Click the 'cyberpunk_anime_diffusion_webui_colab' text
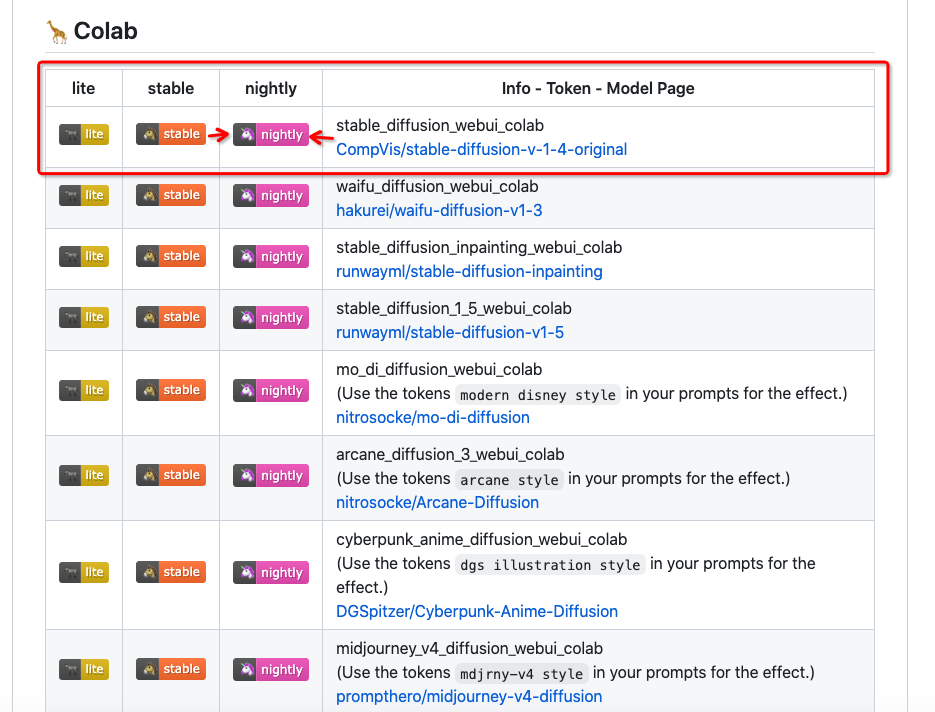This screenshot has height=712, width=935. coord(482,539)
